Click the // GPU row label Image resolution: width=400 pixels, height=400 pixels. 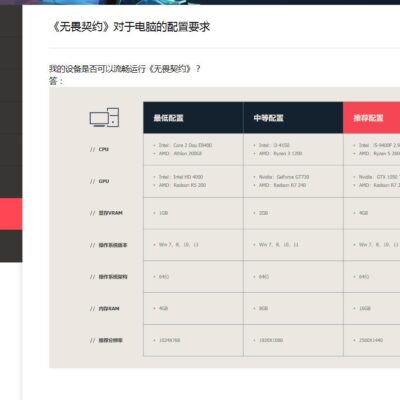point(99,181)
